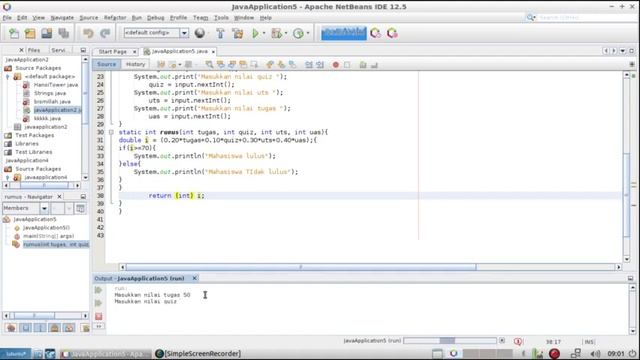Toggle Show Inner Classes filter in Navigator
This screenshot has width=640, height=360.
click(69, 327)
